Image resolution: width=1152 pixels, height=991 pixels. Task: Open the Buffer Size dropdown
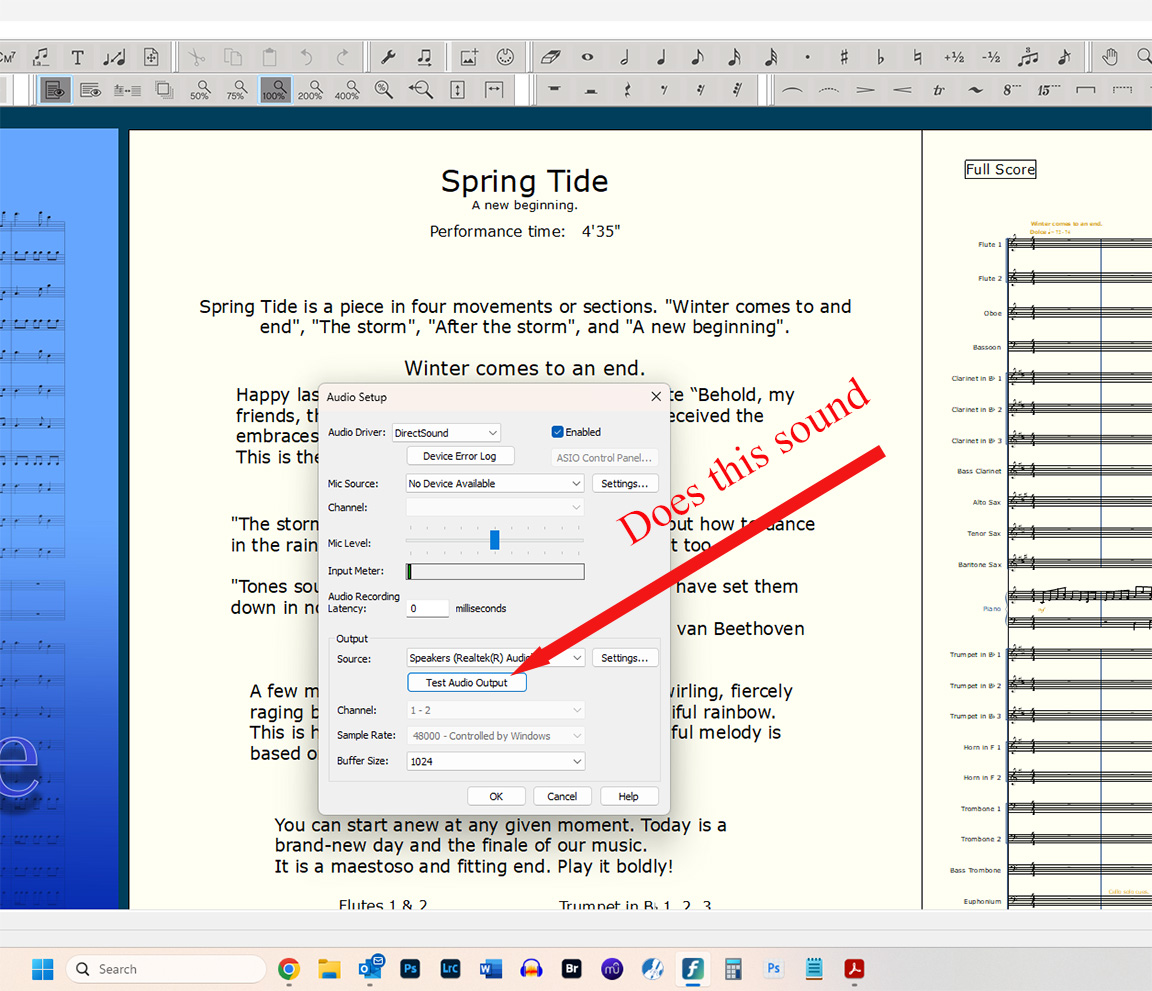click(494, 762)
